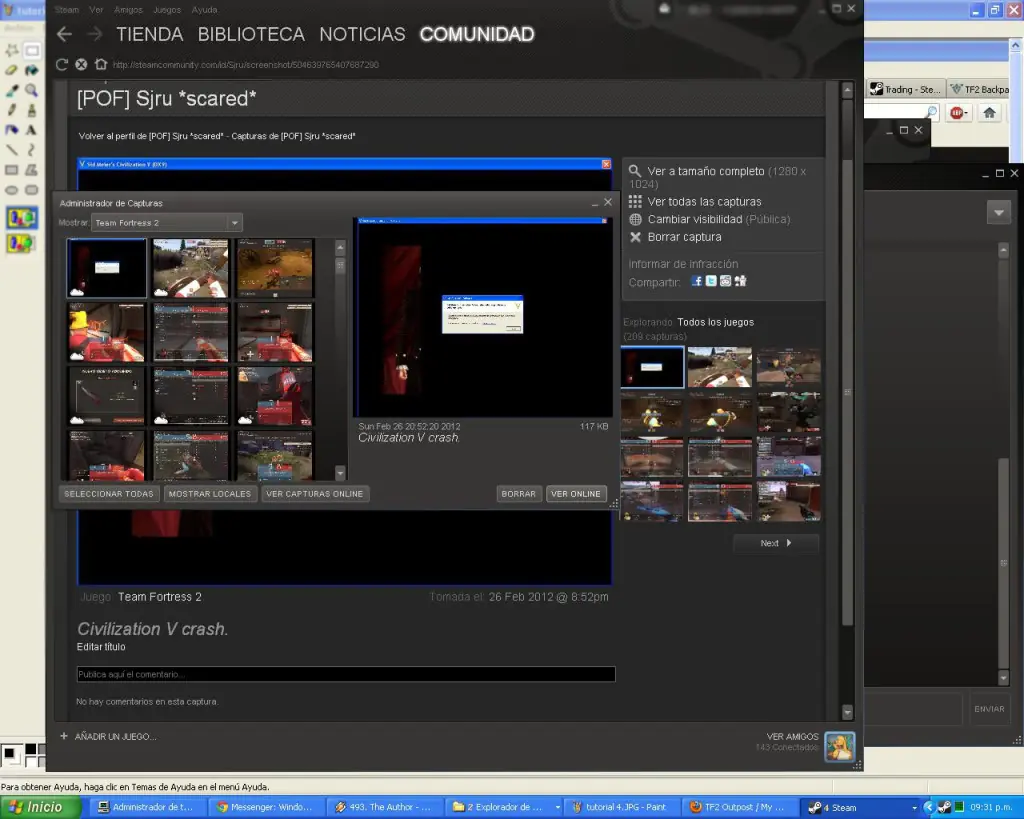Click VER CAPTURAS ONLINE button
Viewport: 1024px width, 819px height.
click(315, 494)
